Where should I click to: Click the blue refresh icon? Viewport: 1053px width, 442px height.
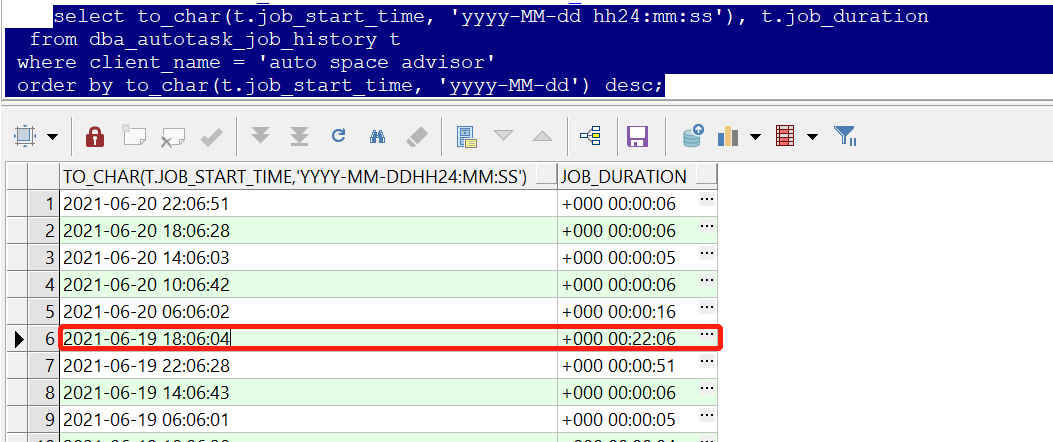338,136
